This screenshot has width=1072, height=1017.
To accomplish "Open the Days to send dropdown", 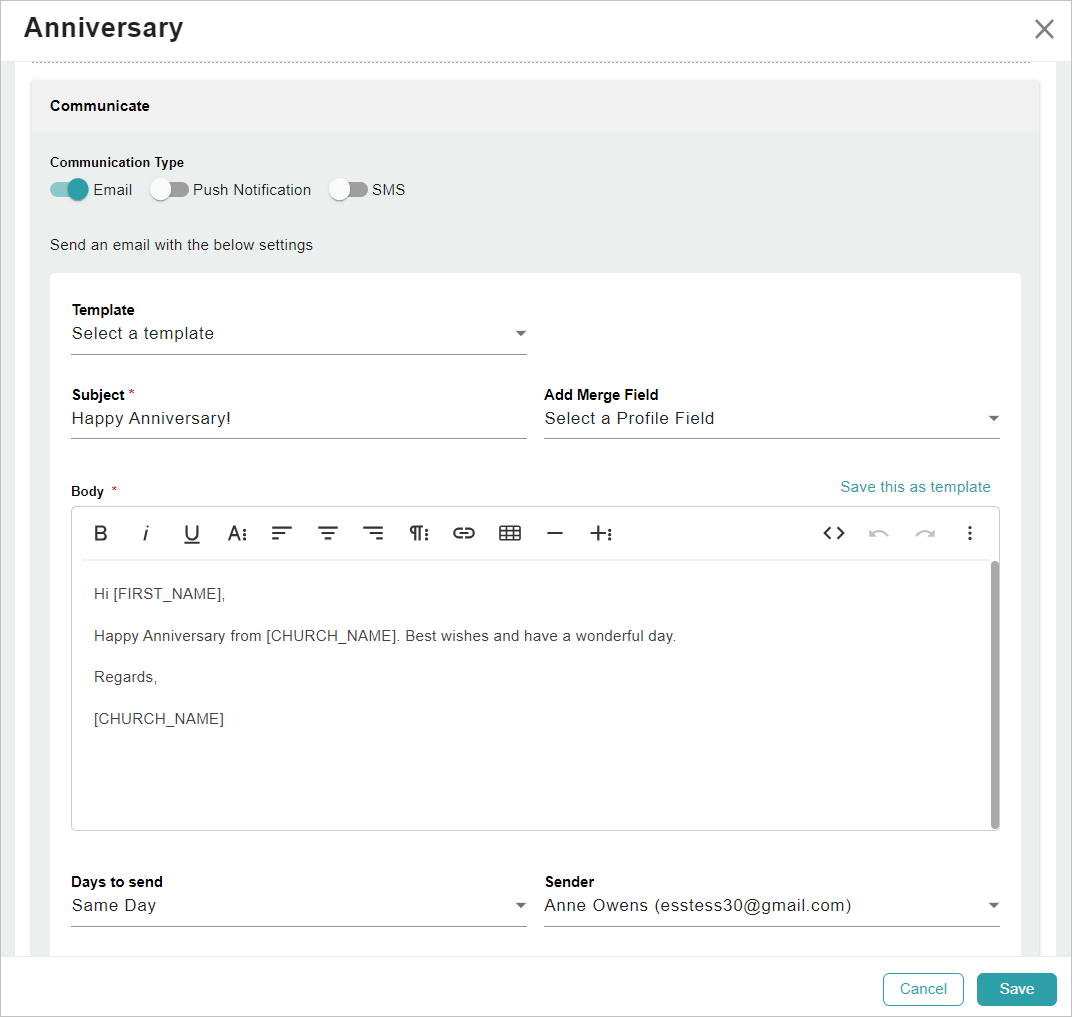I will 298,906.
